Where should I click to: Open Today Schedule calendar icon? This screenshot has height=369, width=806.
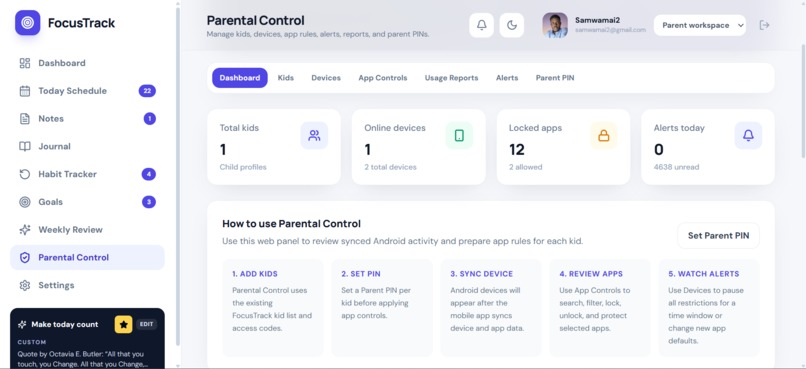tap(25, 91)
